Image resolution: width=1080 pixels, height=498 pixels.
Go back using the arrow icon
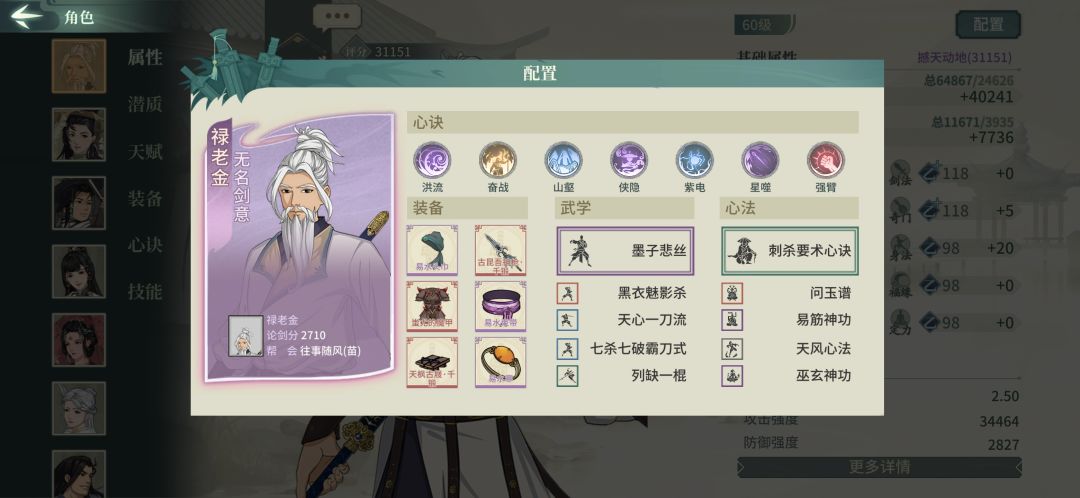coord(27,17)
